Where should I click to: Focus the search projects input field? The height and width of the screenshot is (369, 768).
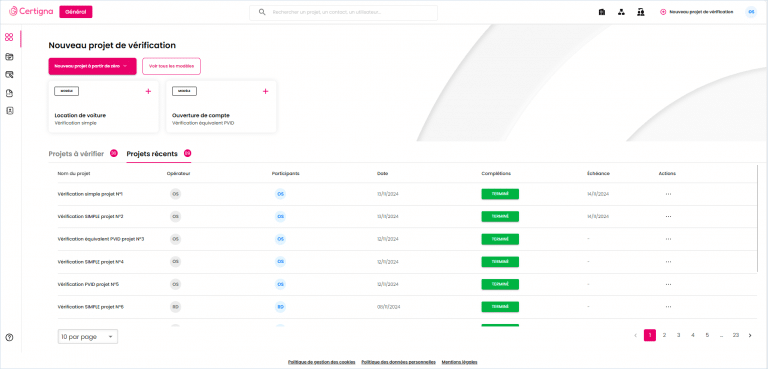point(343,12)
